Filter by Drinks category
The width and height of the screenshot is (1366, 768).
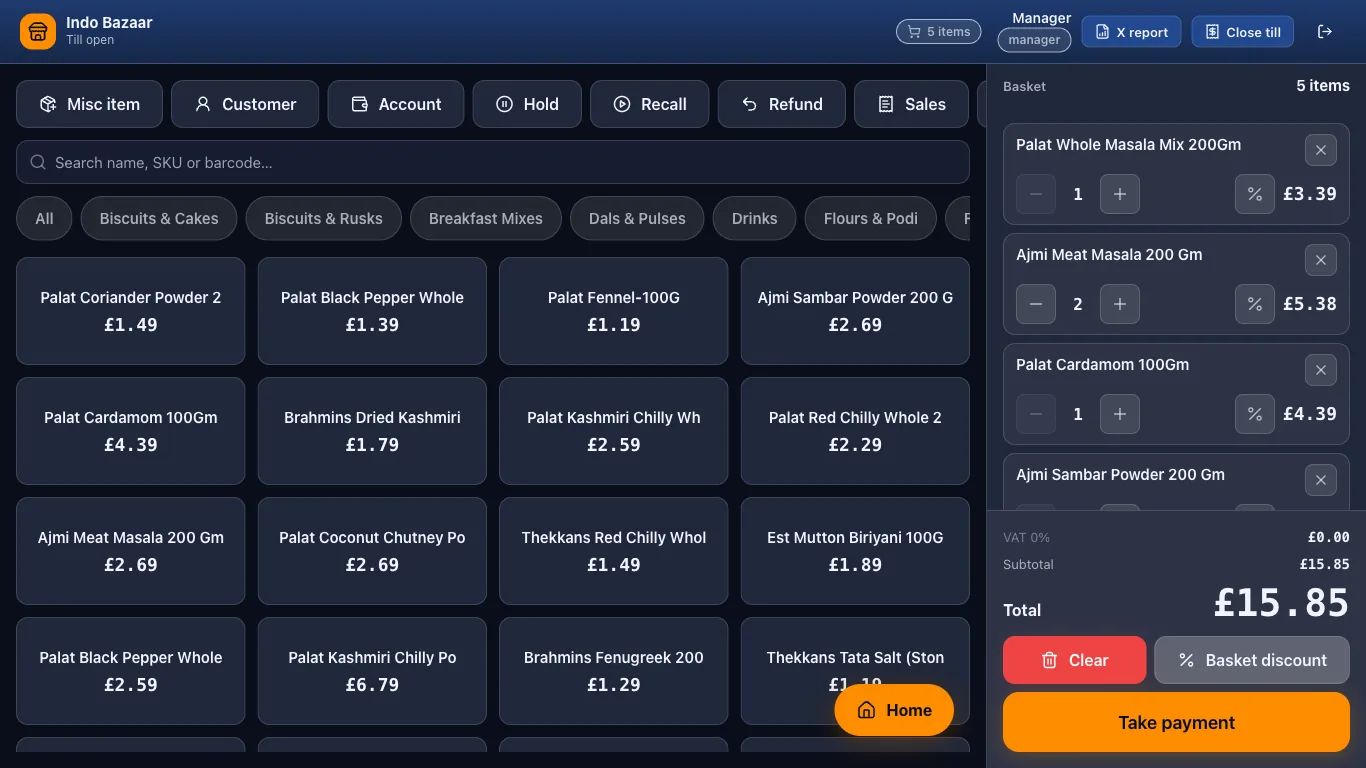click(x=755, y=219)
